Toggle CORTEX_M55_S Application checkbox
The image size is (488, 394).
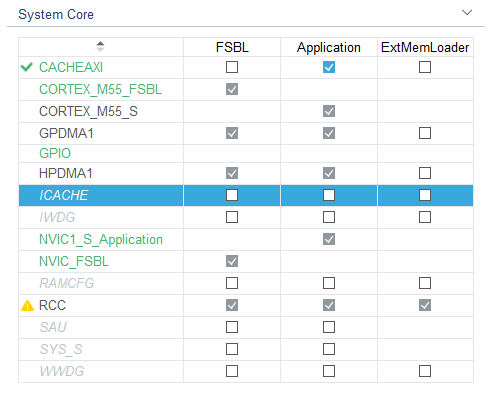329,111
